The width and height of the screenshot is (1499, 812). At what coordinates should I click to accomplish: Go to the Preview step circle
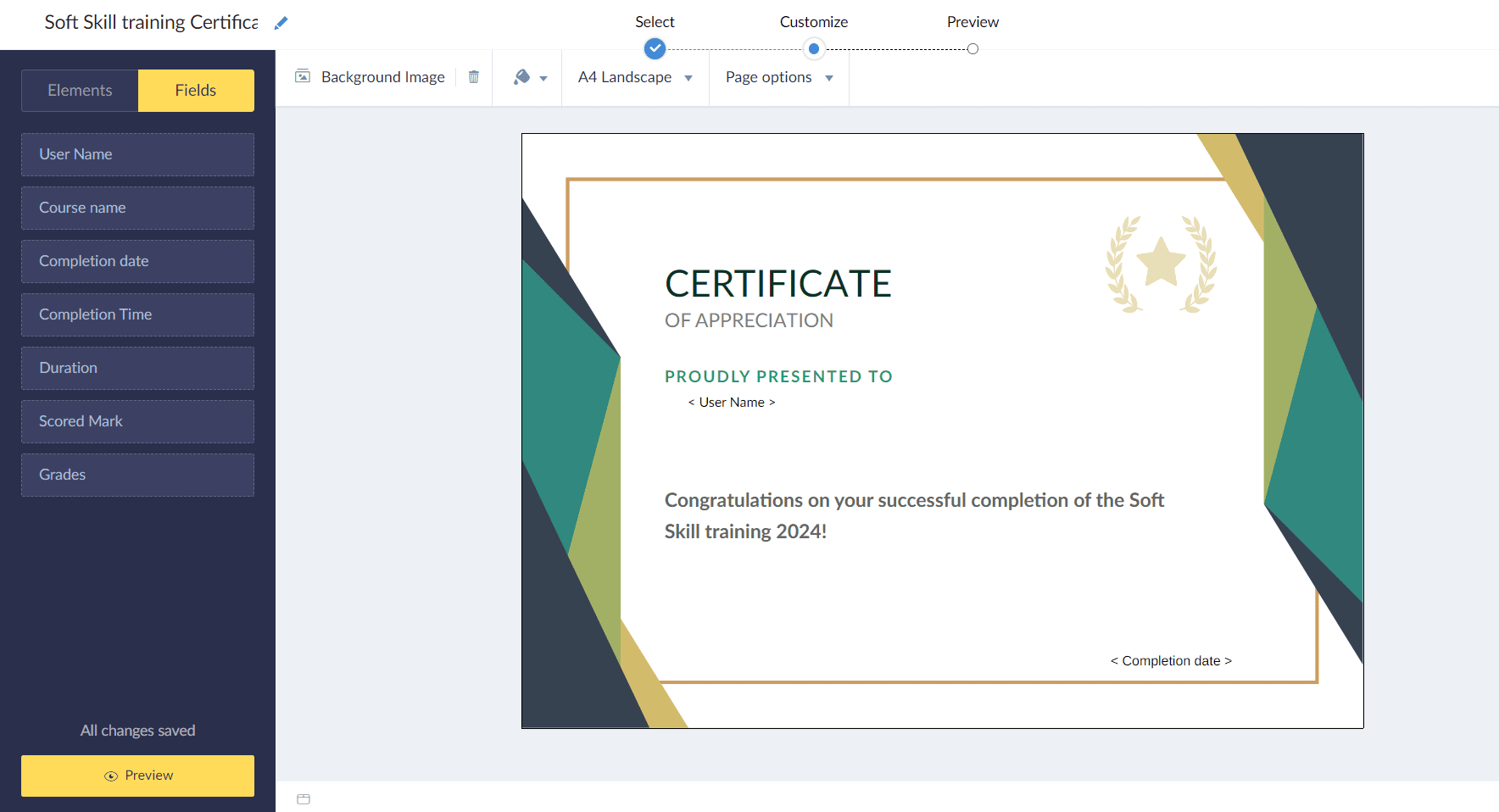tap(972, 49)
